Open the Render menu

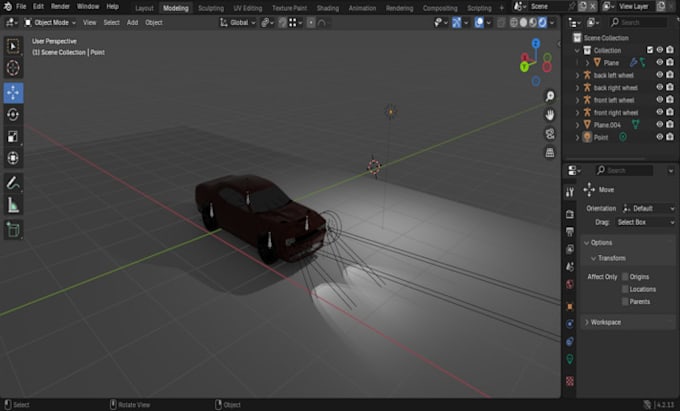point(60,7)
